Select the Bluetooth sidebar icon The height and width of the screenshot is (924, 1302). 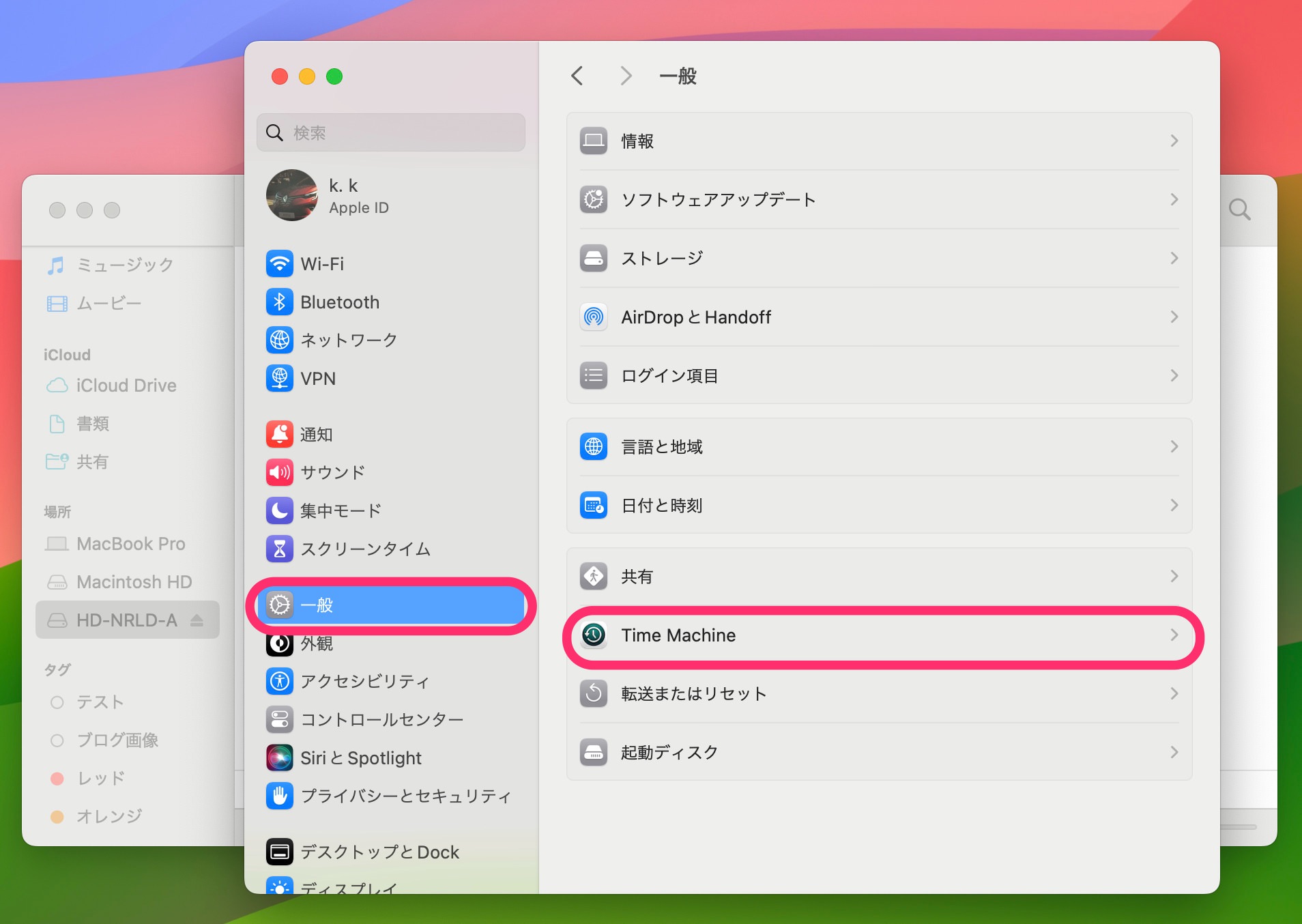tap(280, 302)
